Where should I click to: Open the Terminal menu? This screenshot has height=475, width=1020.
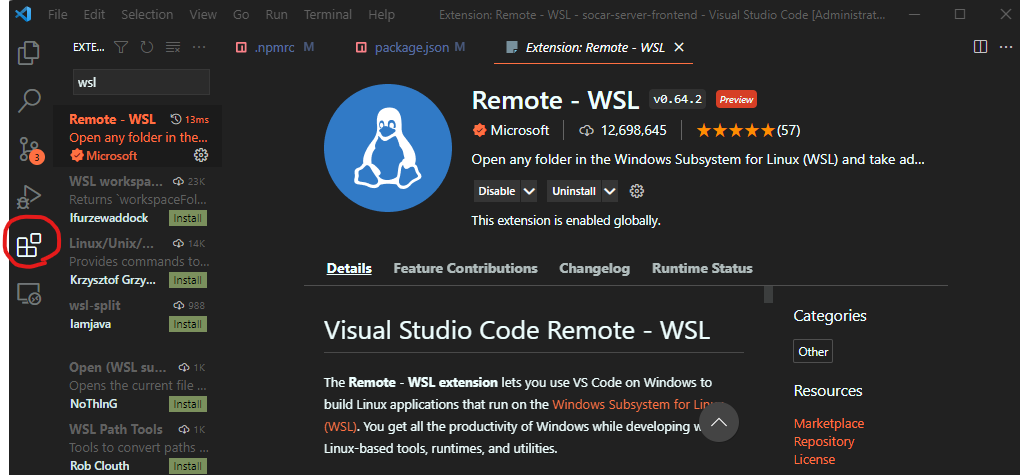point(328,14)
